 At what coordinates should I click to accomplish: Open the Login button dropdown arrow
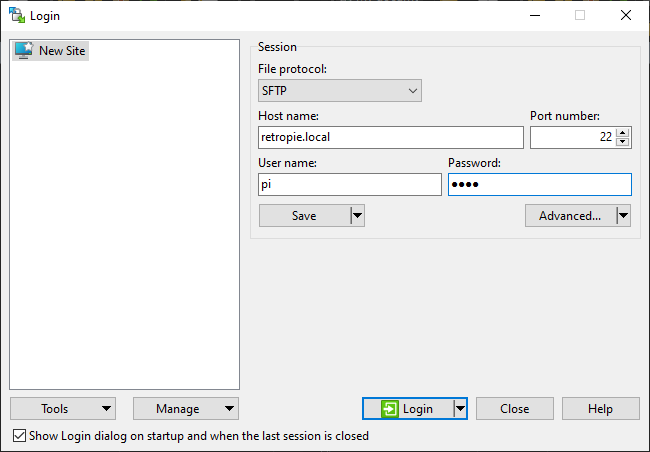click(x=460, y=408)
